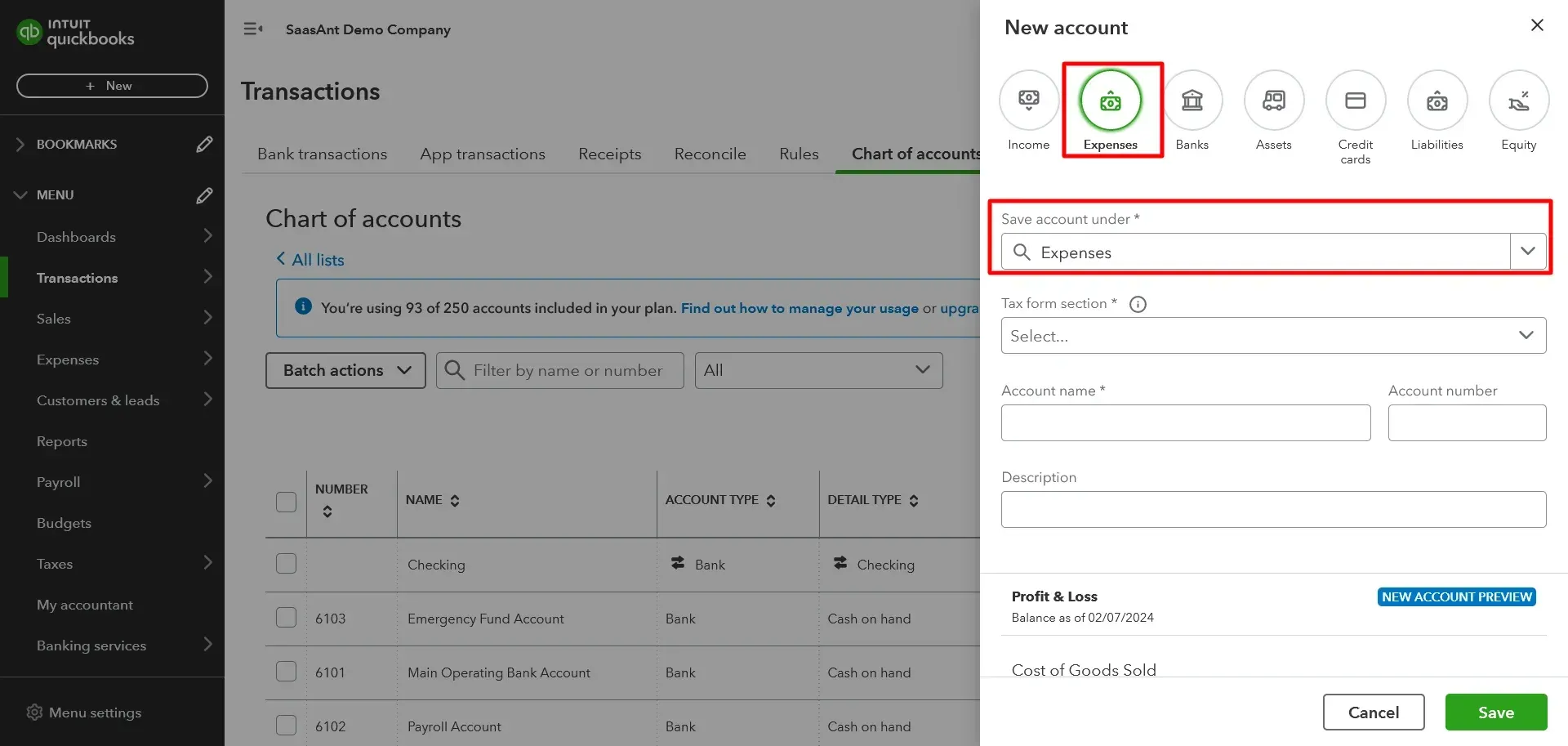
Task: Select the Equity account type icon
Action: [x=1519, y=101]
